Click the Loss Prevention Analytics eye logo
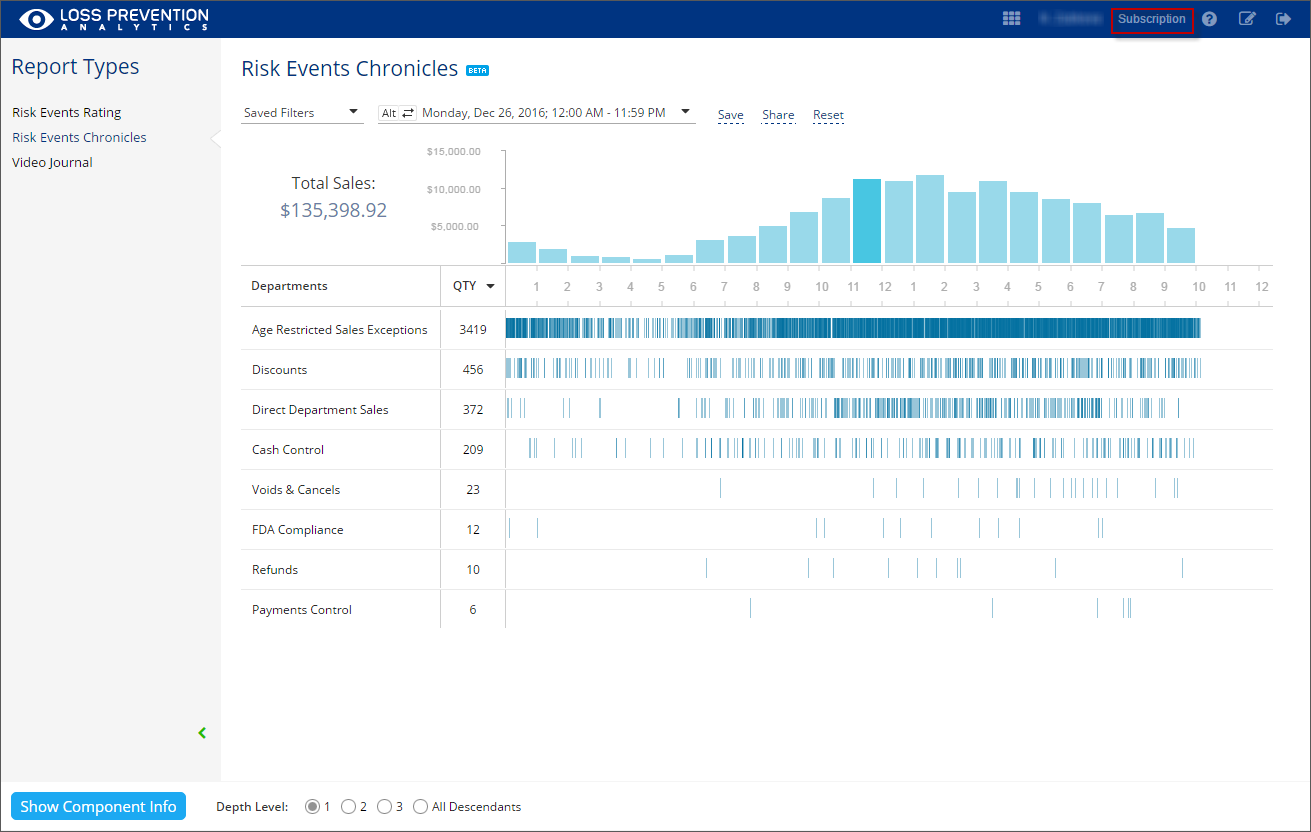Screen dimensions: 1311x832 (37, 18)
